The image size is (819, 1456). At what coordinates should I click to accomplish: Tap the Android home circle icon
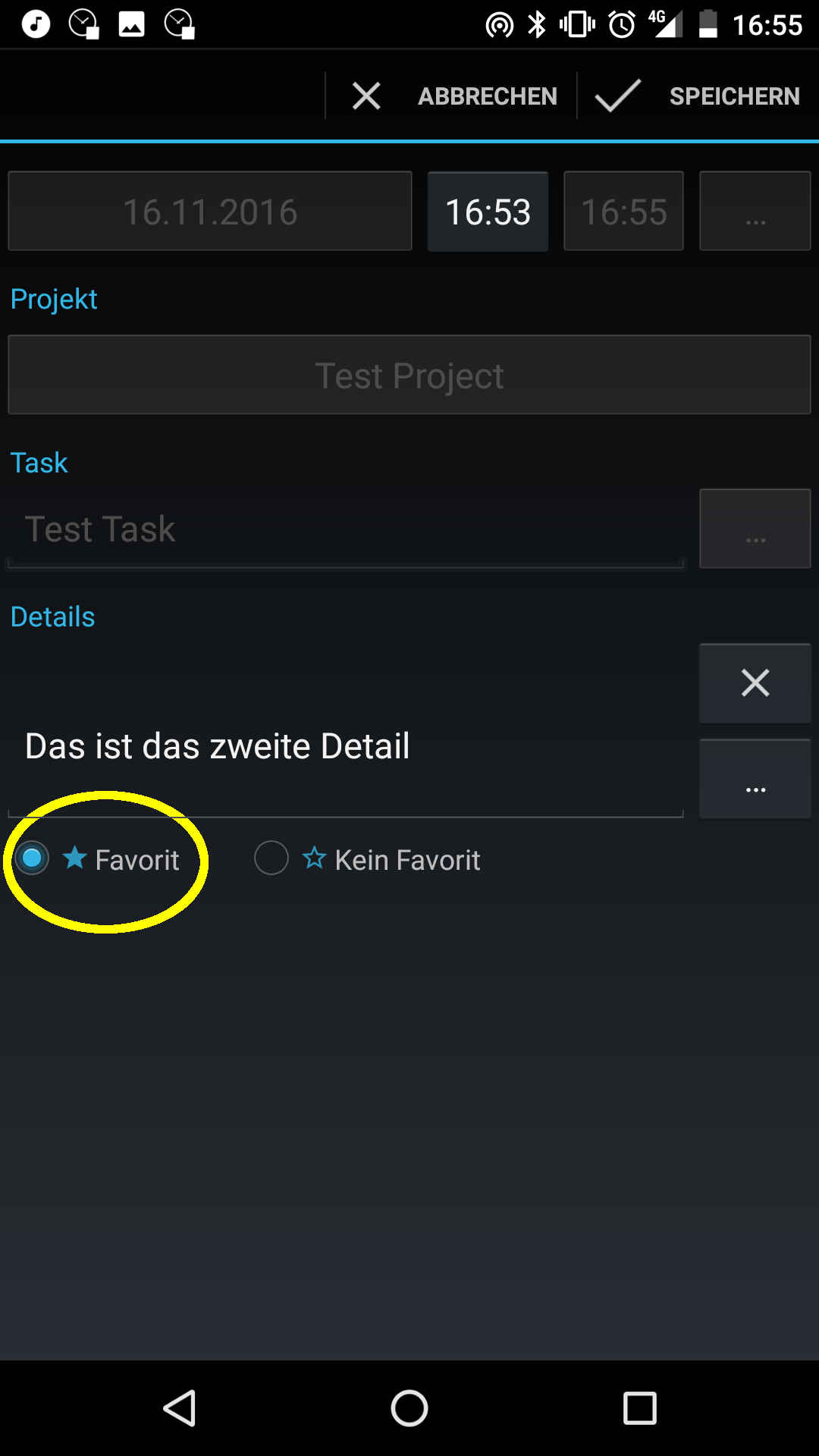[x=409, y=1408]
